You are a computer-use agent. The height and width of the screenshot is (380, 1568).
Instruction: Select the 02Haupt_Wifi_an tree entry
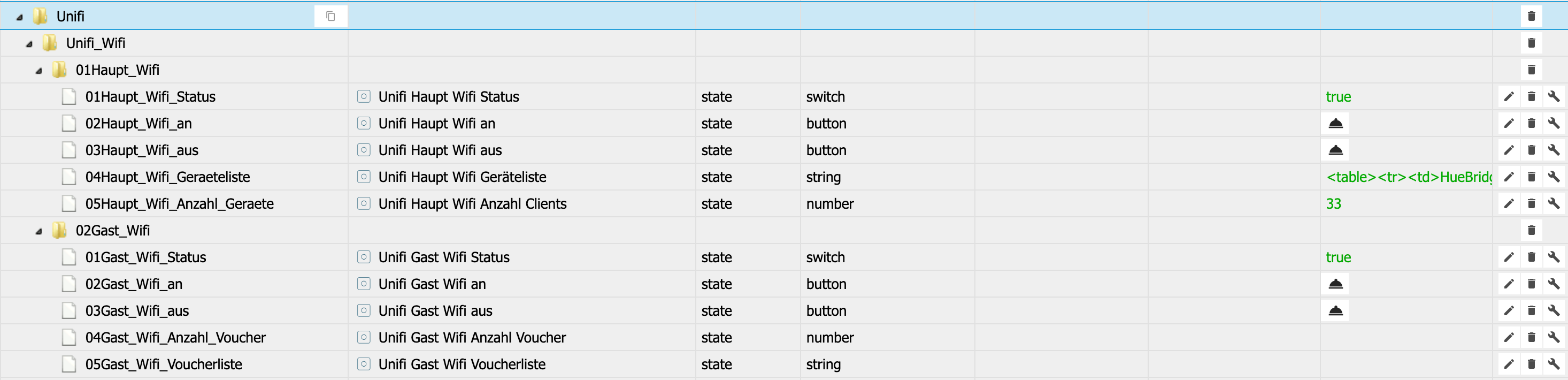(x=138, y=124)
